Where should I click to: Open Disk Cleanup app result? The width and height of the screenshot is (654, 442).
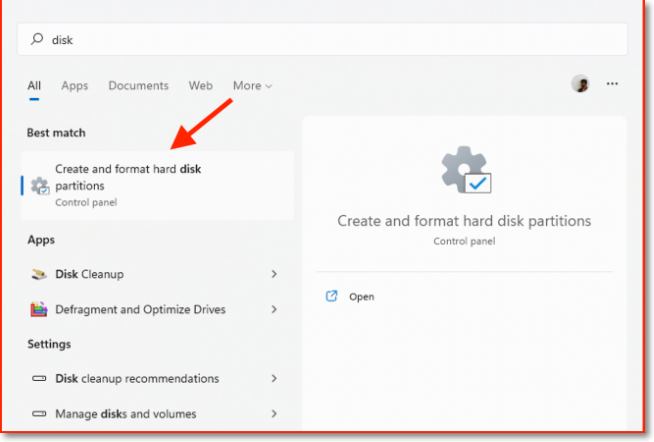click(x=154, y=274)
